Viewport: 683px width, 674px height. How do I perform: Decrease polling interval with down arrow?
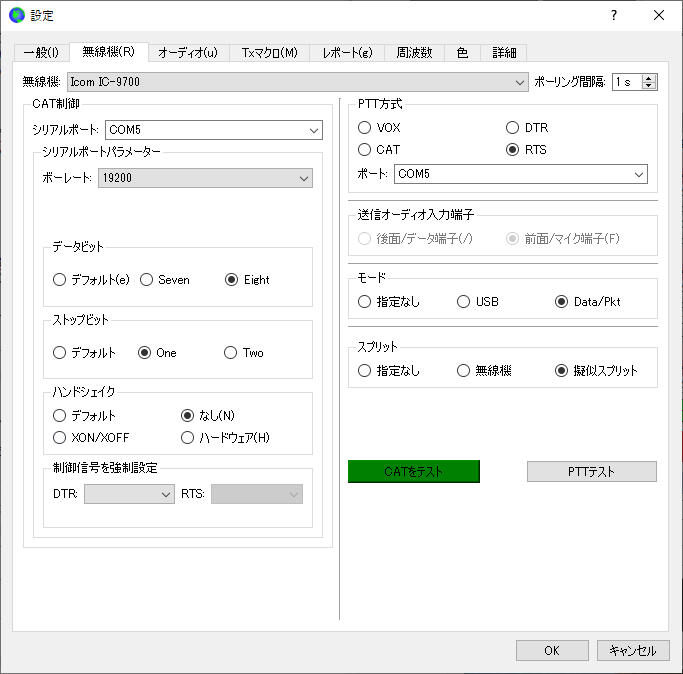point(649,85)
